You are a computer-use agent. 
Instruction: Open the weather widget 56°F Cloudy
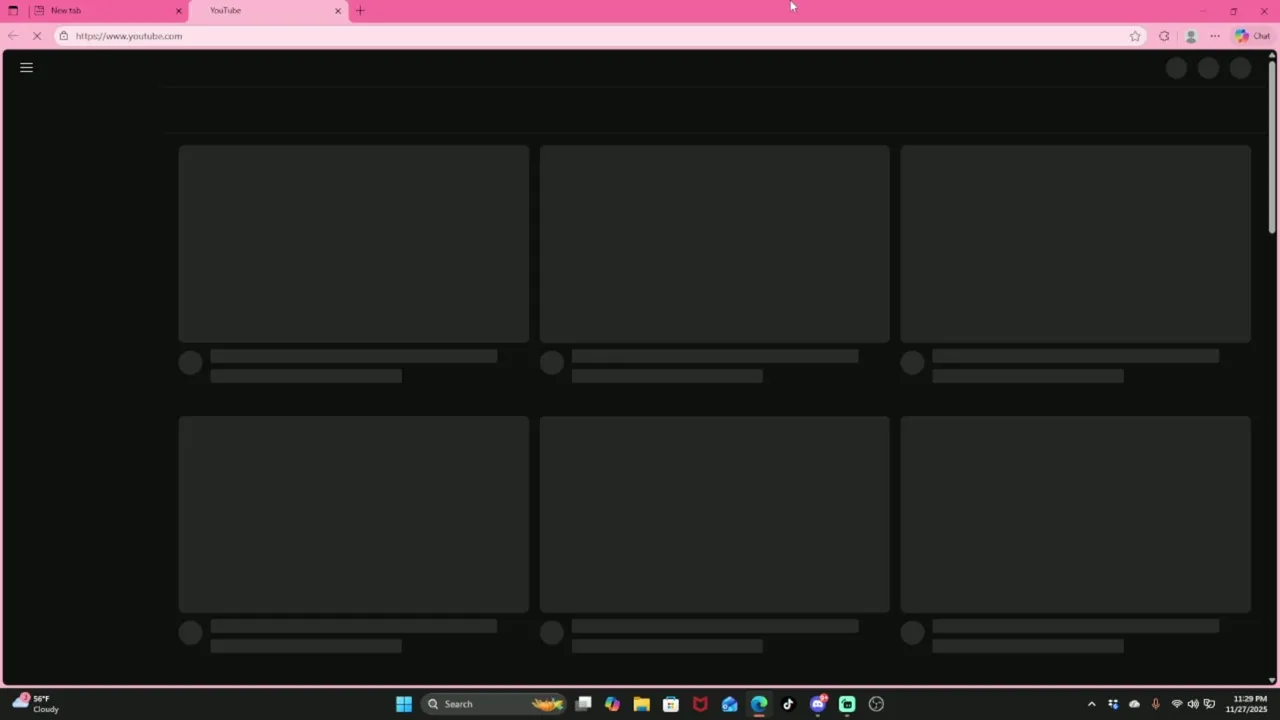pos(36,704)
